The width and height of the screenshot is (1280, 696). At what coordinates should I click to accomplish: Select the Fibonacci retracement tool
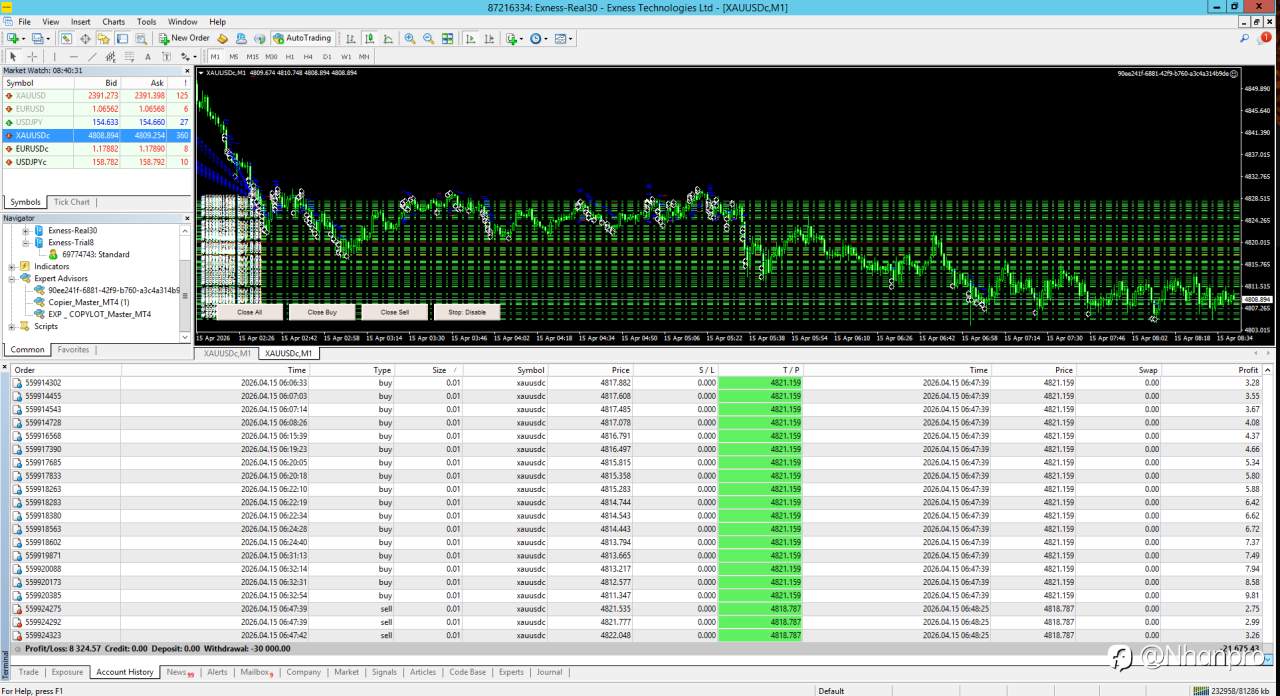129,56
